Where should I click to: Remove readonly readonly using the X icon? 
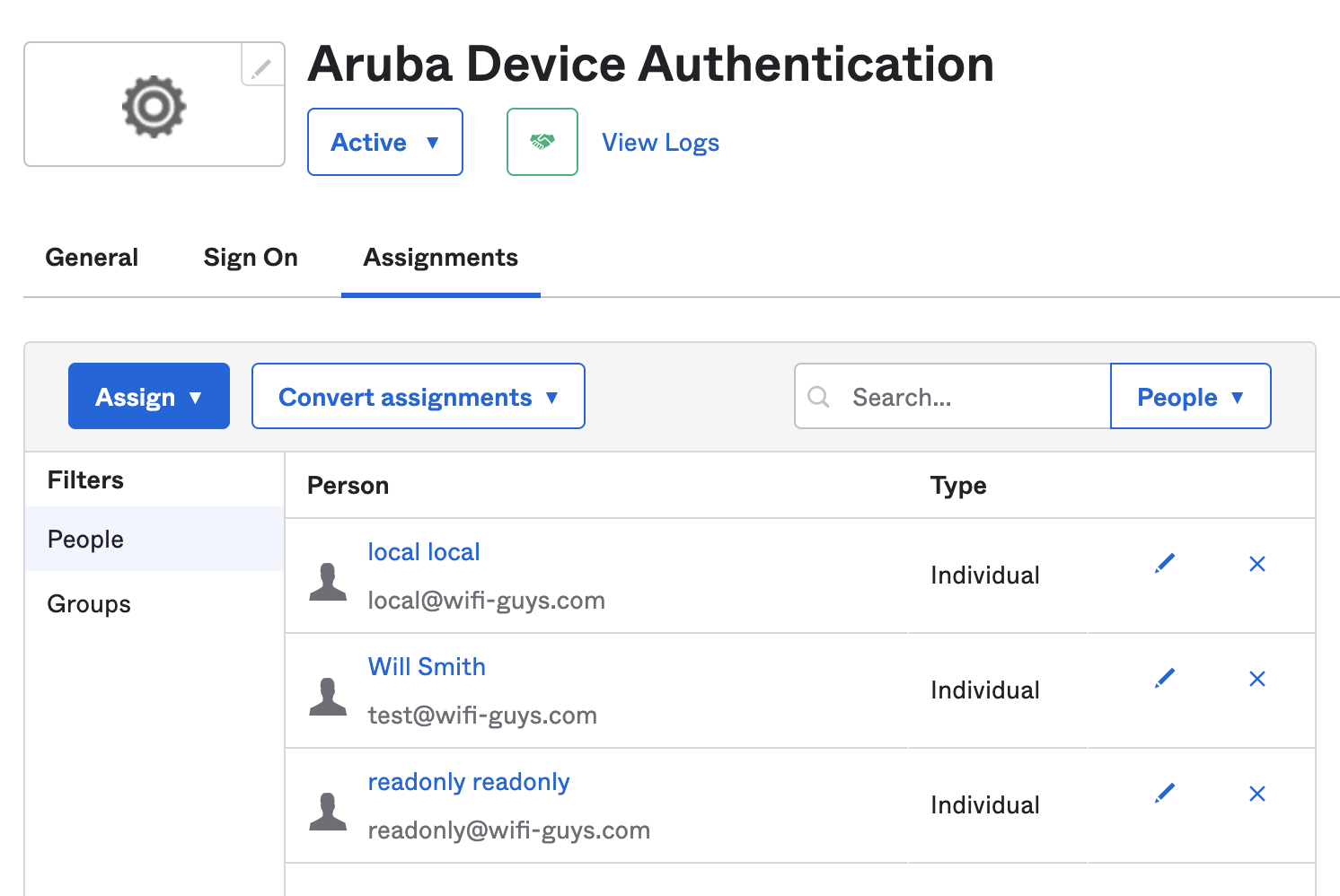pos(1256,794)
